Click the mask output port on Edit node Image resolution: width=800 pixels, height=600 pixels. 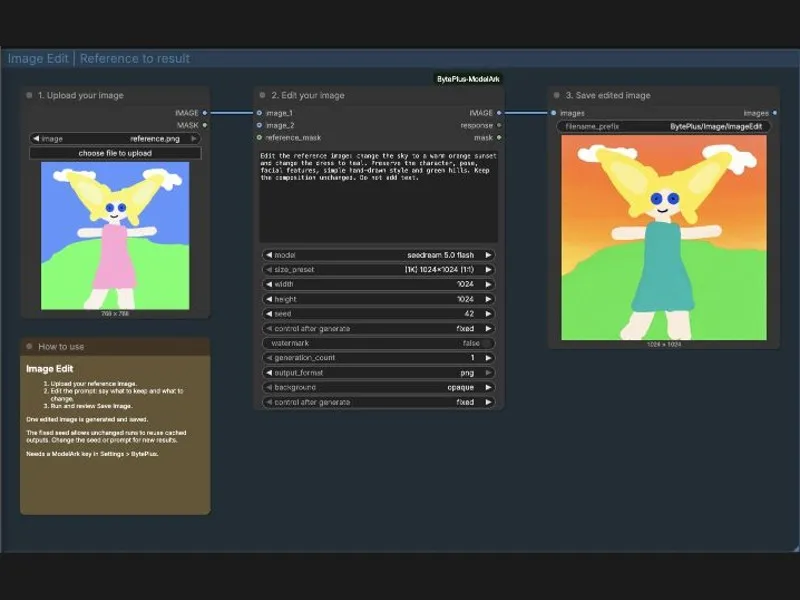coord(499,137)
